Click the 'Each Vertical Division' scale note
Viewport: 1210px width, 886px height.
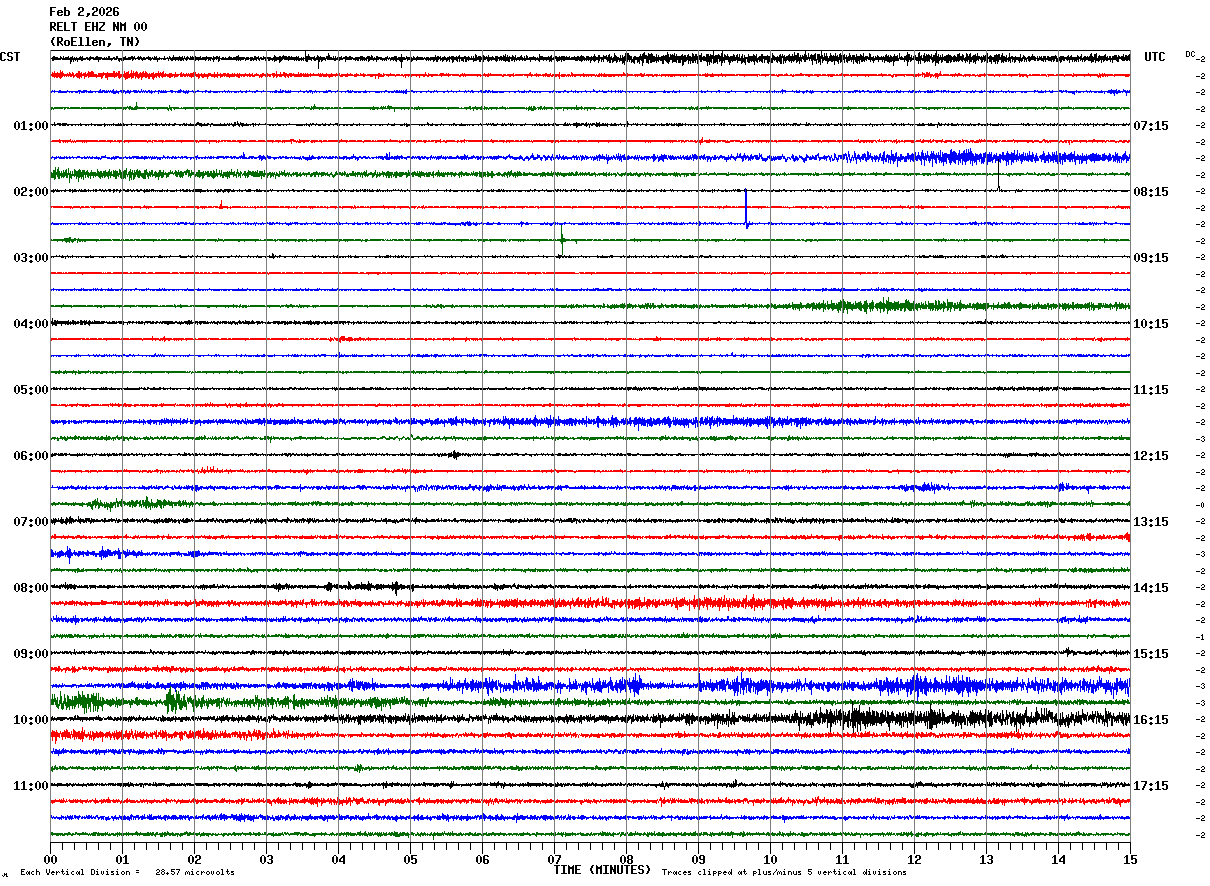(x=127, y=873)
